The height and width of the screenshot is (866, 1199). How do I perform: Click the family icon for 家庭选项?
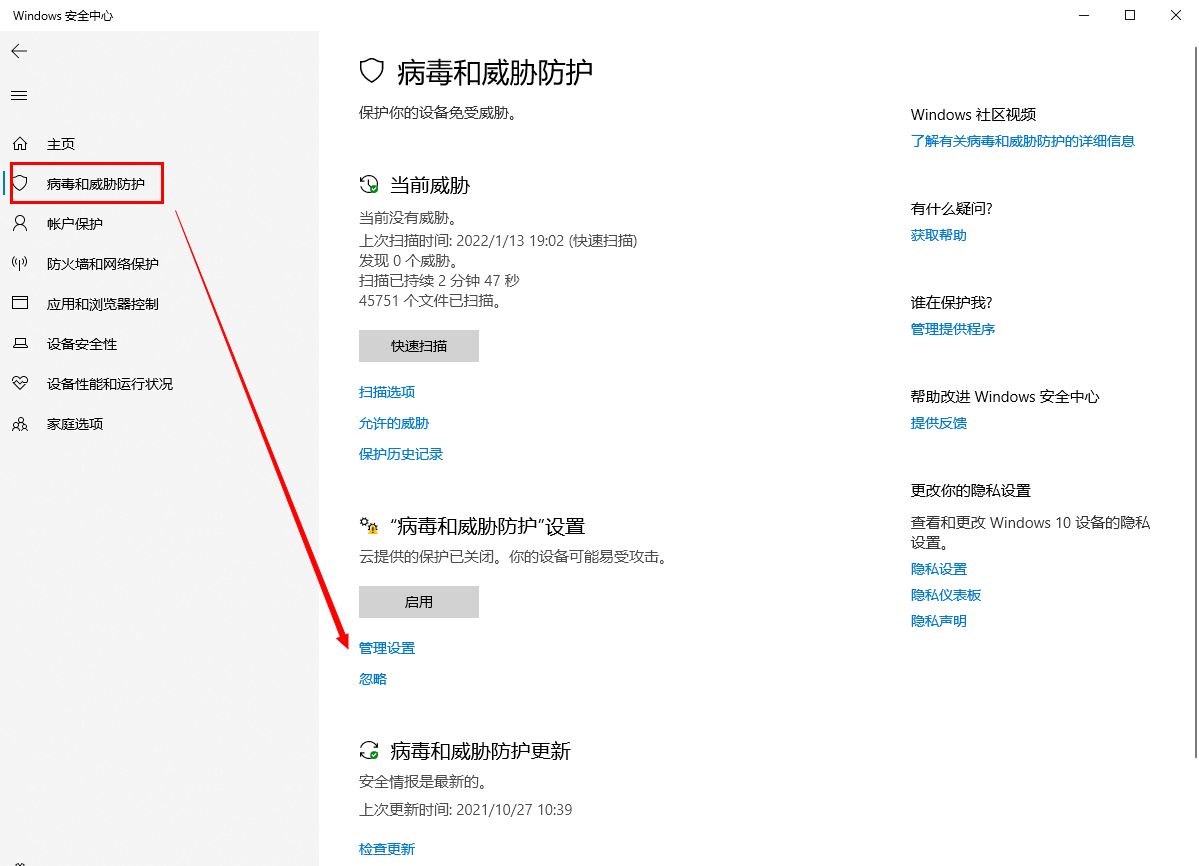[20, 423]
